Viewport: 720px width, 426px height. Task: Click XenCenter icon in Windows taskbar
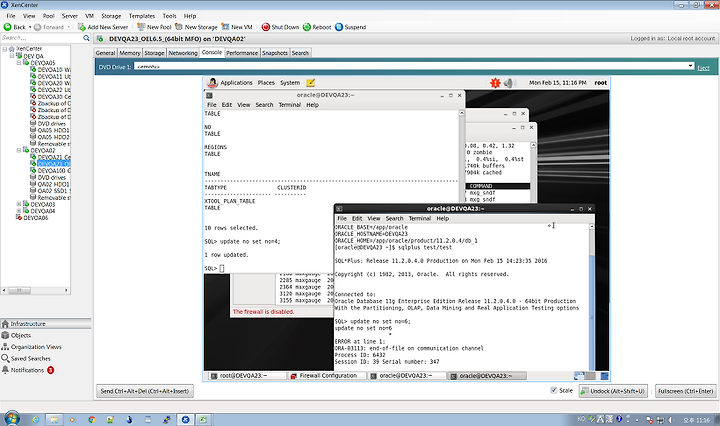point(186,419)
